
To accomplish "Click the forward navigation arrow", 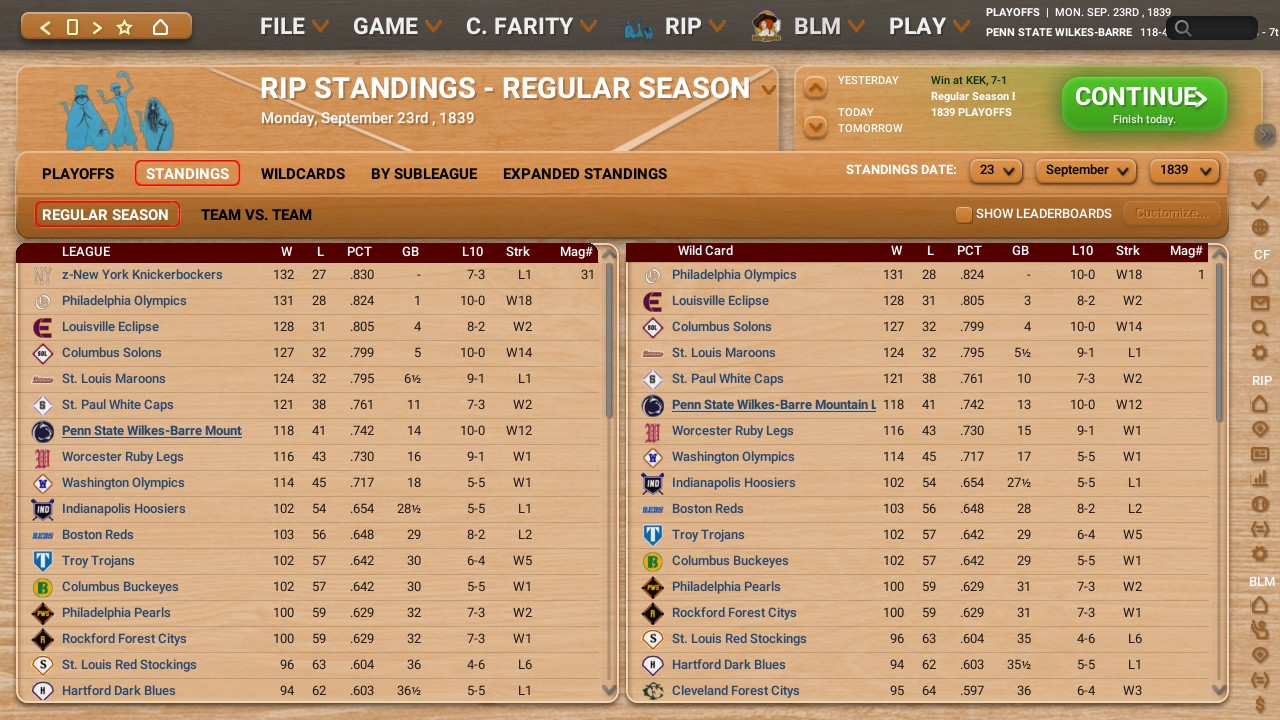I will point(97,27).
